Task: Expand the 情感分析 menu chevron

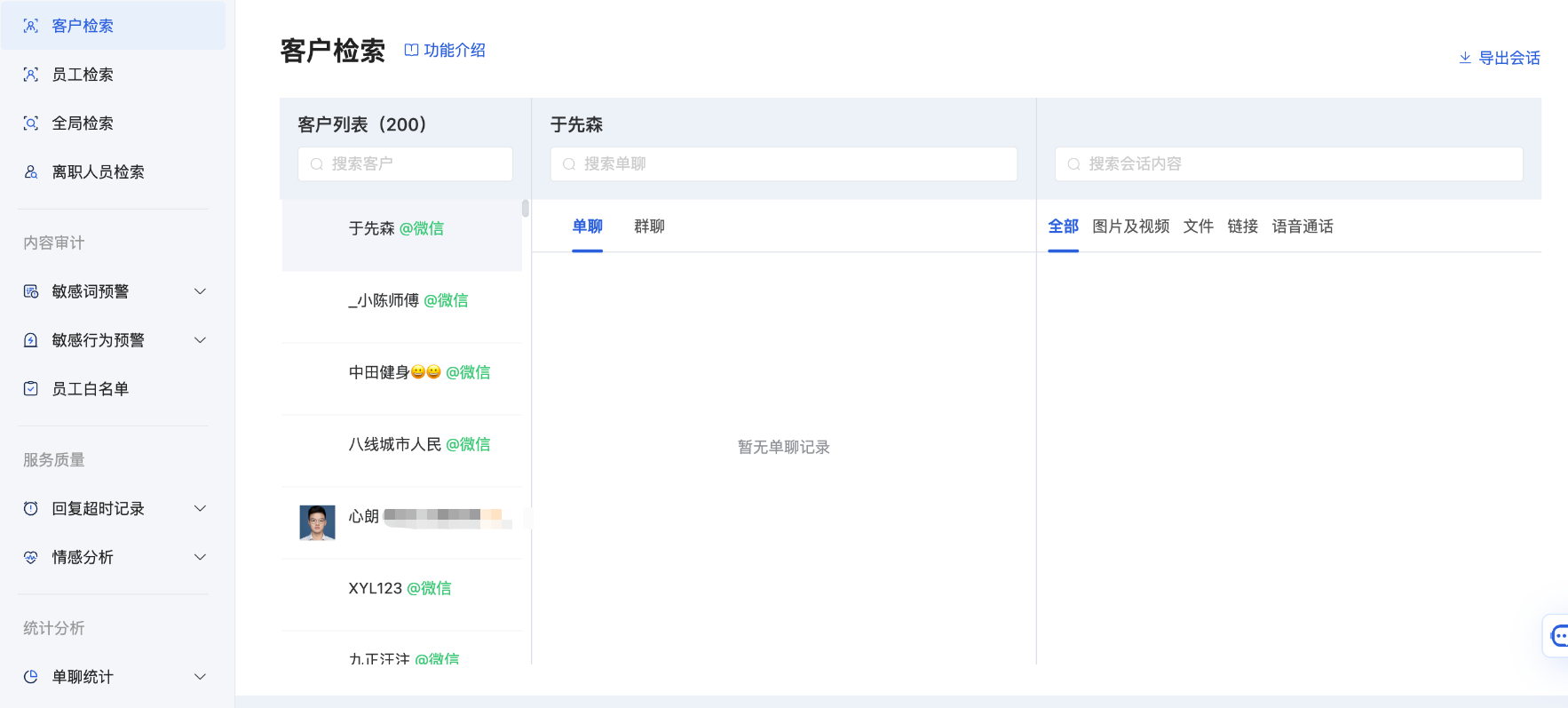Action: 201,557
